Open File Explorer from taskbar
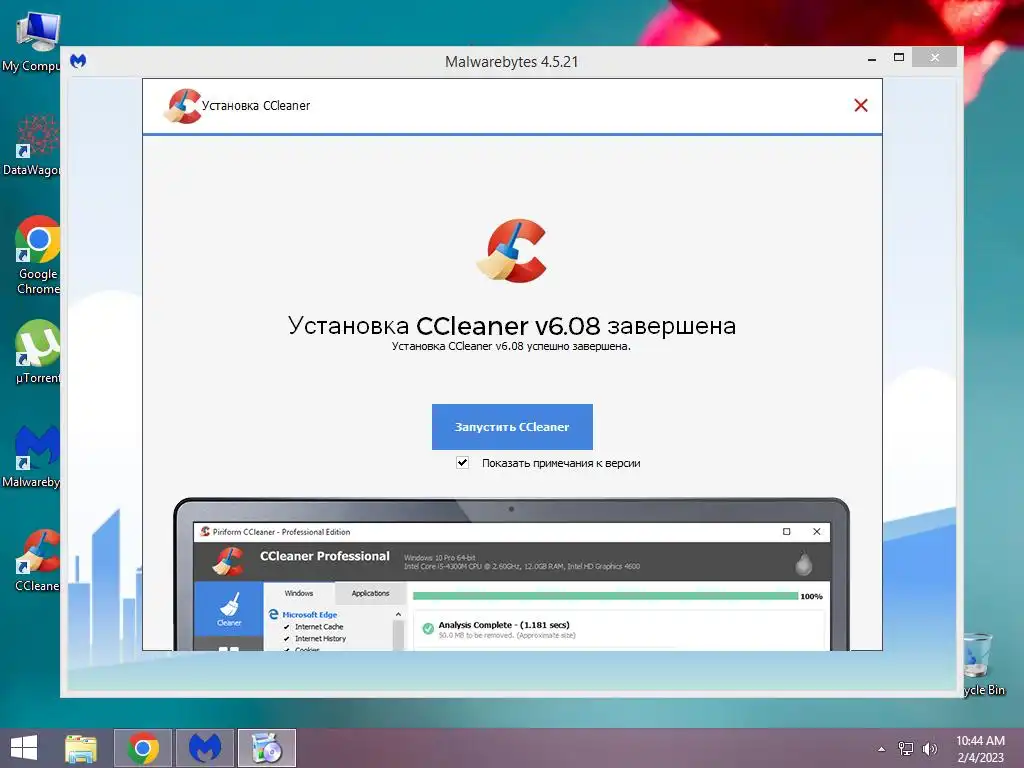 pos(81,748)
